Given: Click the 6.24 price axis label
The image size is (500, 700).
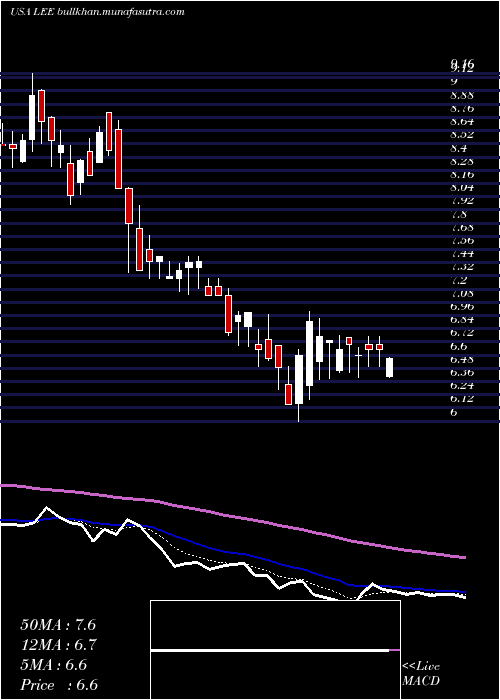Looking at the screenshot, I should point(462,385).
